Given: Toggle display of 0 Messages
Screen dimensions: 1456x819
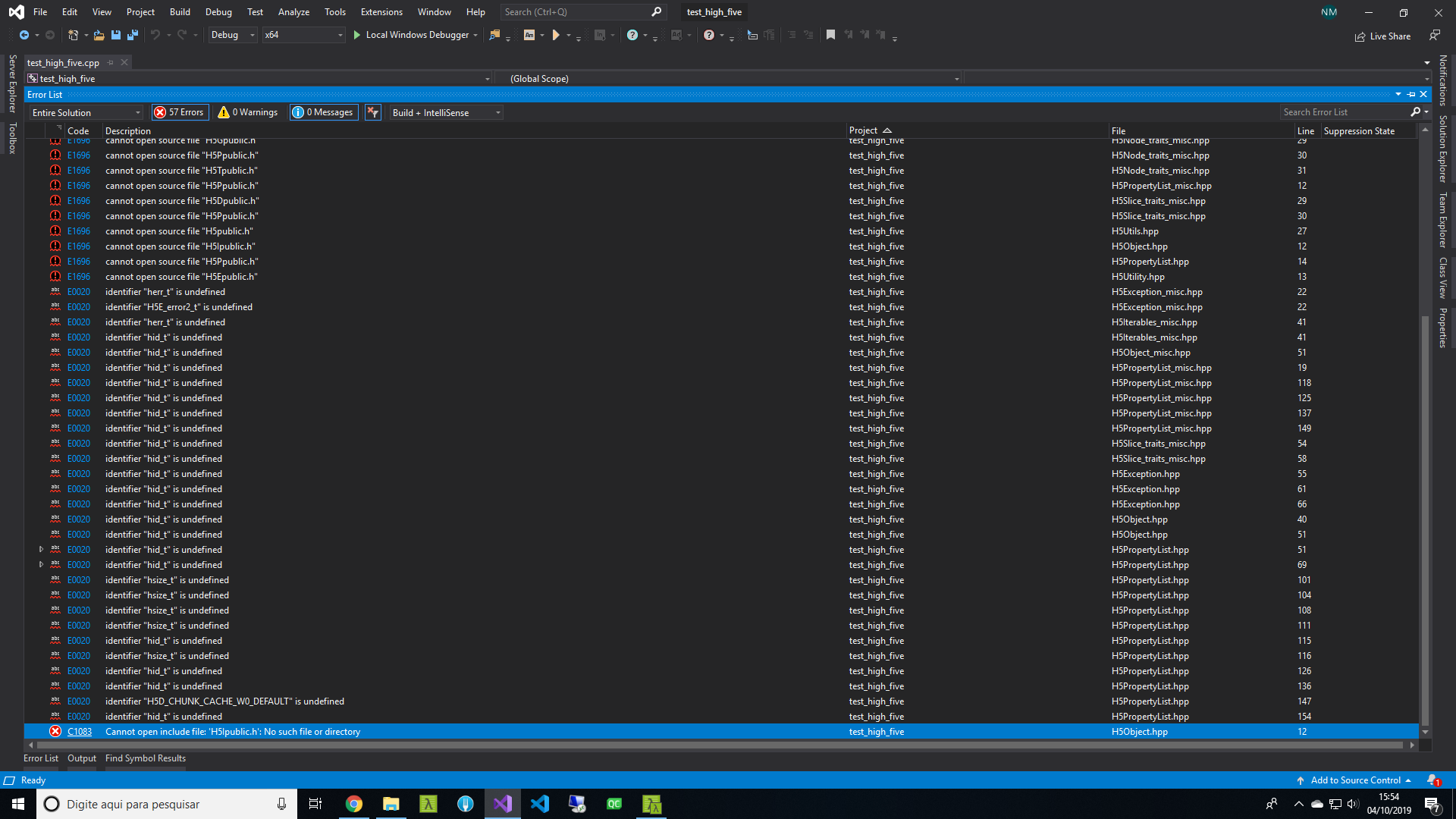Looking at the screenshot, I should 323,111.
